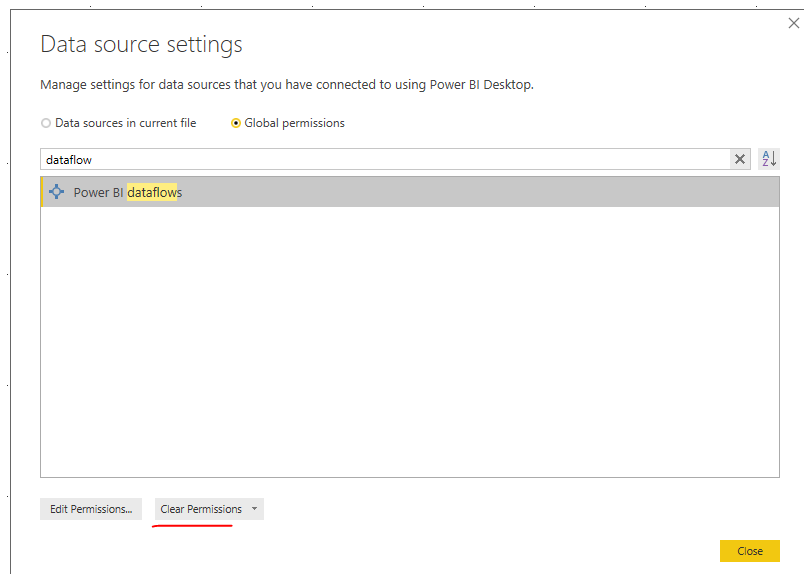Click the Power BI dataflows connector icon
This screenshot has height=574, width=804.
[x=56, y=192]
